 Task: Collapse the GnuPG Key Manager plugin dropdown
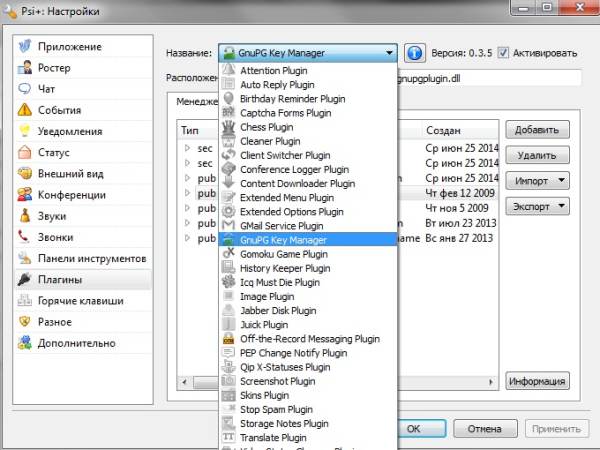pos(387,52)
